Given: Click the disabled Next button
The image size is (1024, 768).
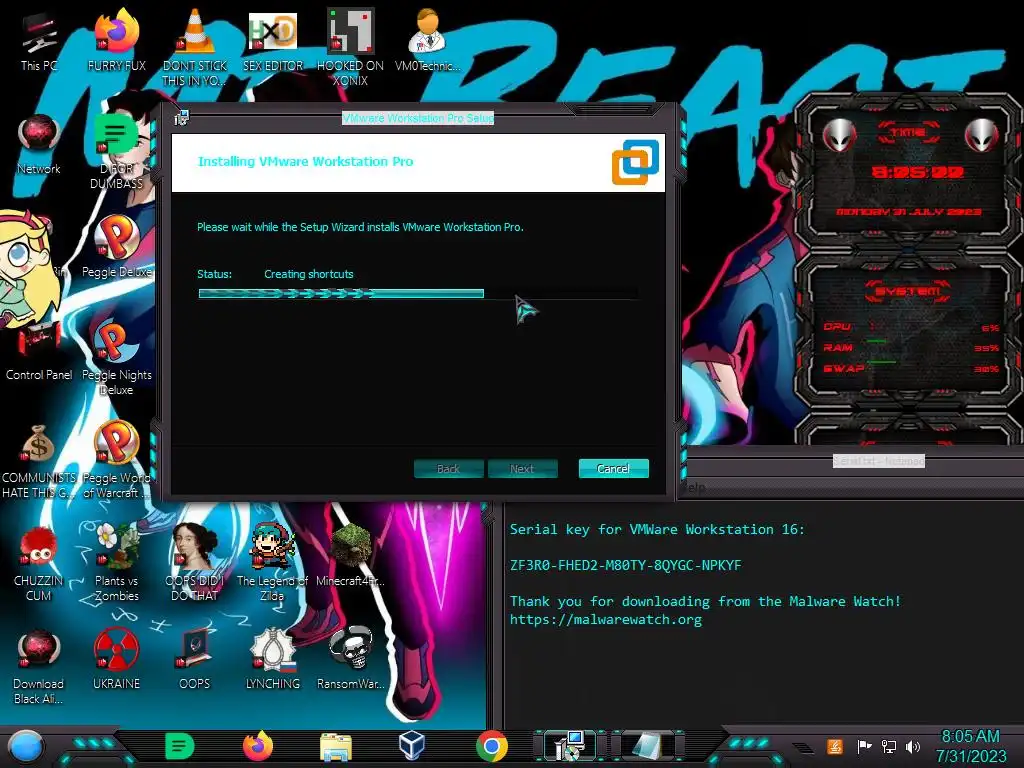Looking at the screenshot, I should coord(522,468).
